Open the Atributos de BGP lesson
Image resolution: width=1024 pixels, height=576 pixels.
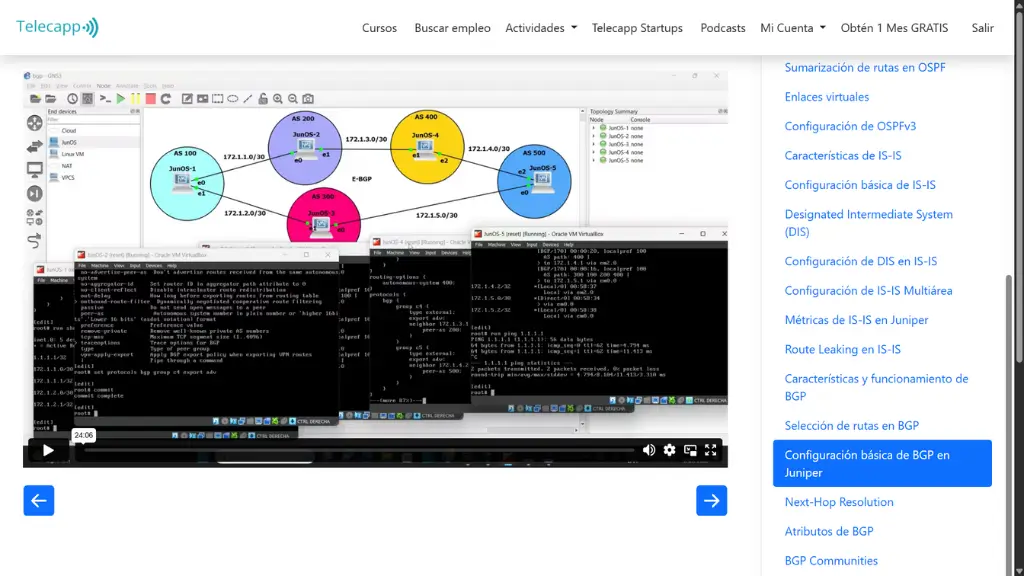[828, 531]
